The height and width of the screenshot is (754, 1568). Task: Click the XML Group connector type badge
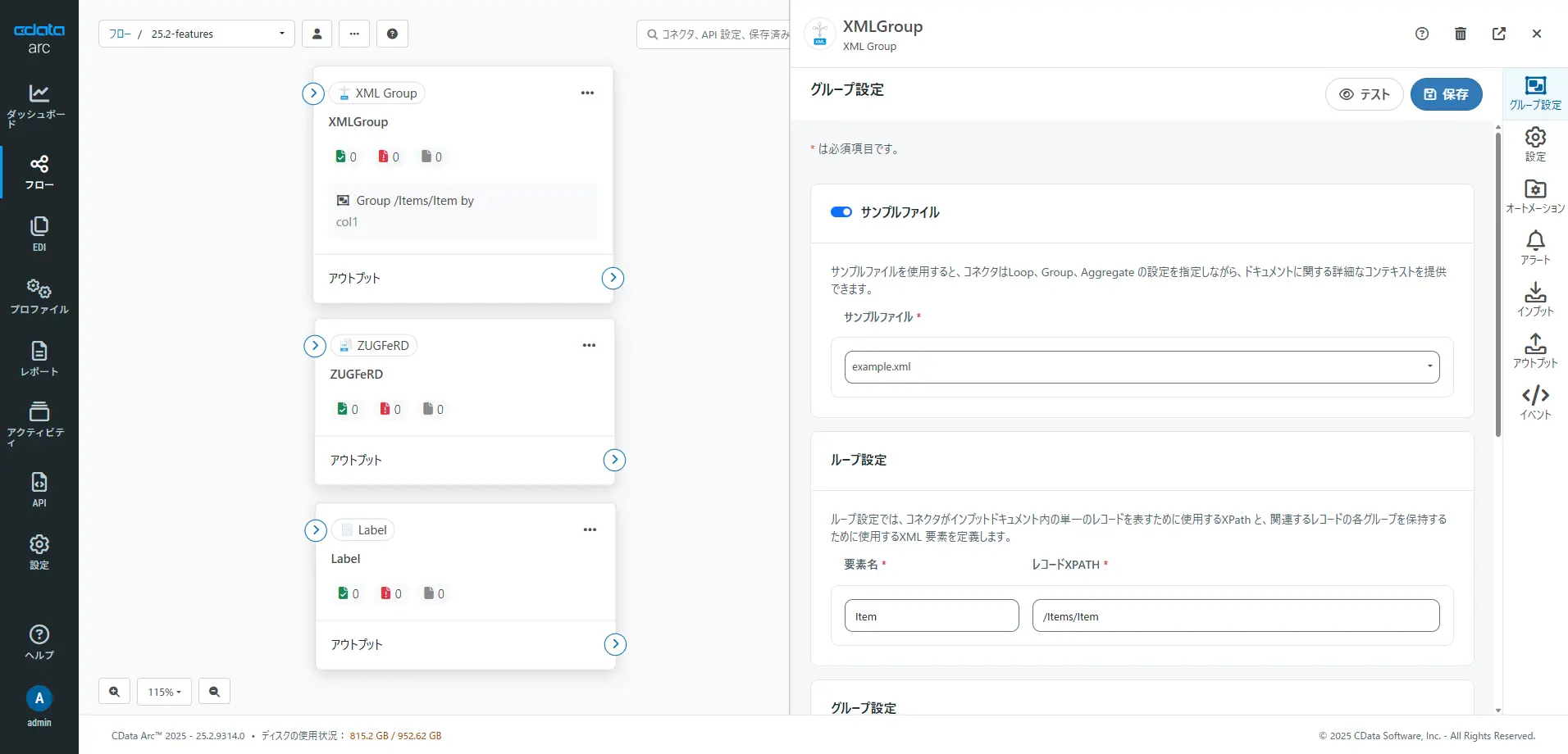[377, 93]
